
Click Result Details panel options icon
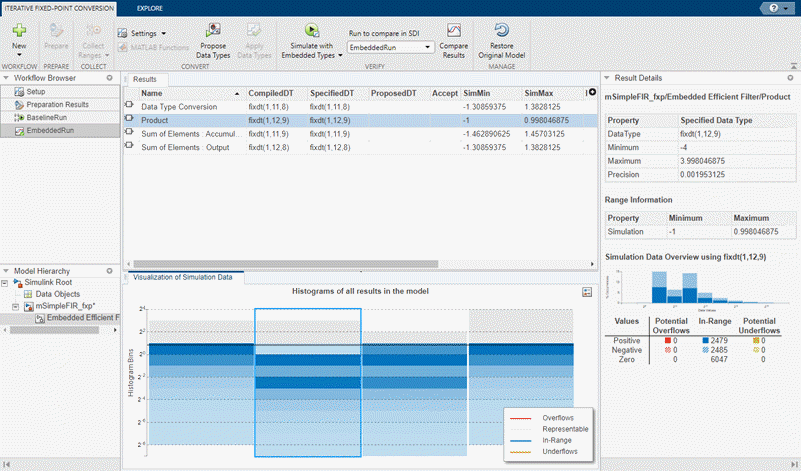[x=790, y=77]
